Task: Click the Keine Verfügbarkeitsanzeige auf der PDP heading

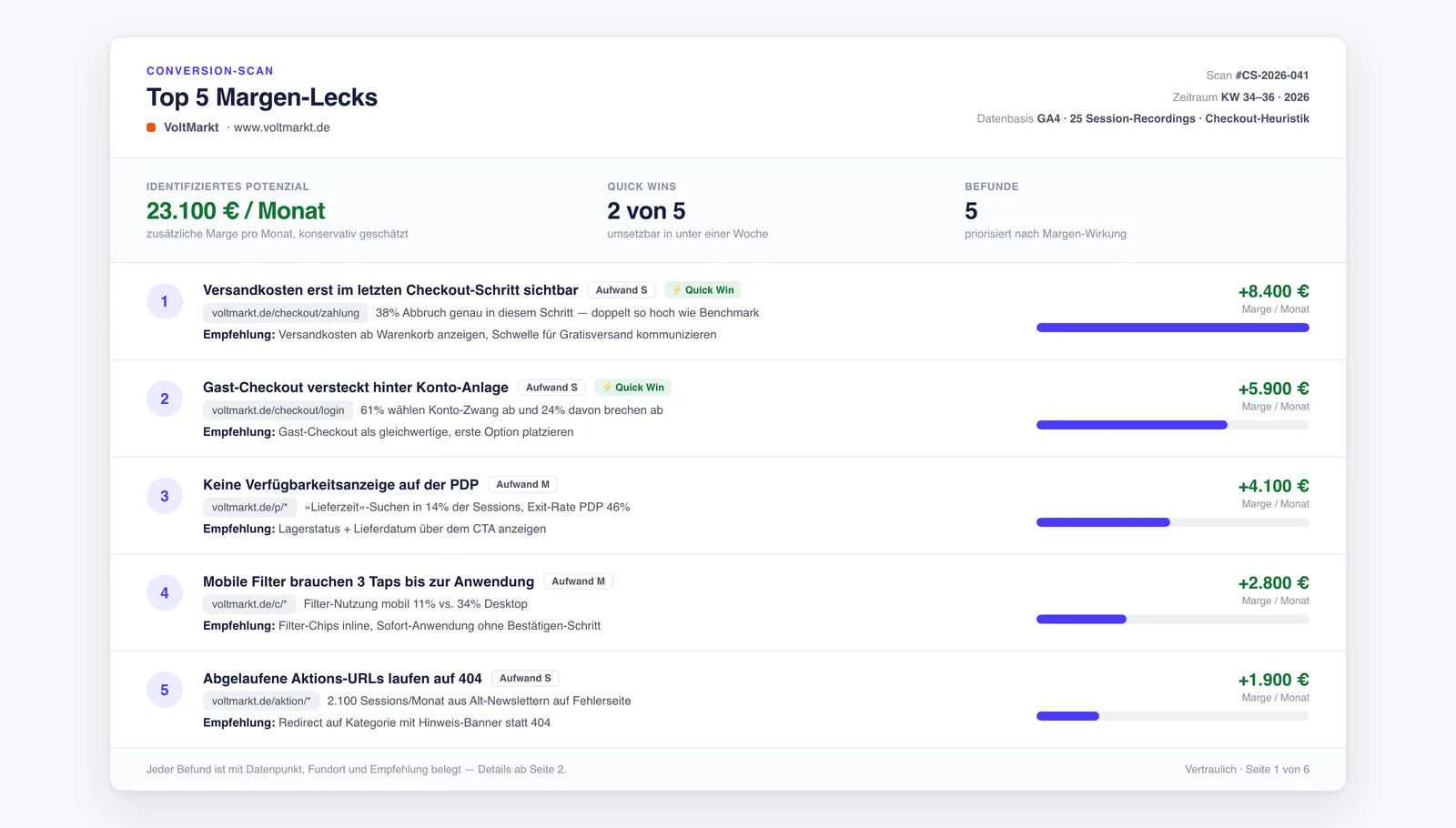Action: (340, 485)
